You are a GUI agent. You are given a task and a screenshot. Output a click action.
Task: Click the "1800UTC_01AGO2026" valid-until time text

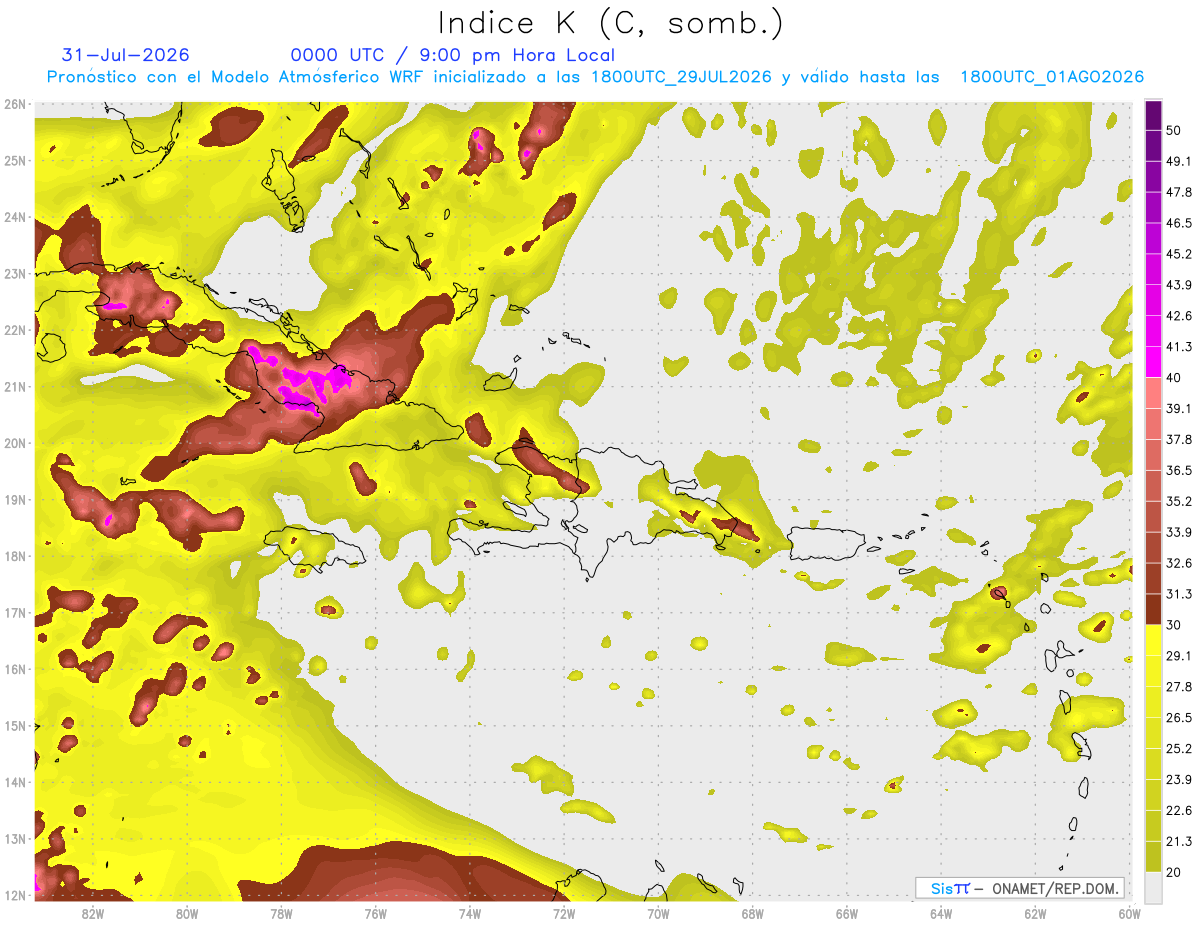(x=1052, y=77)
